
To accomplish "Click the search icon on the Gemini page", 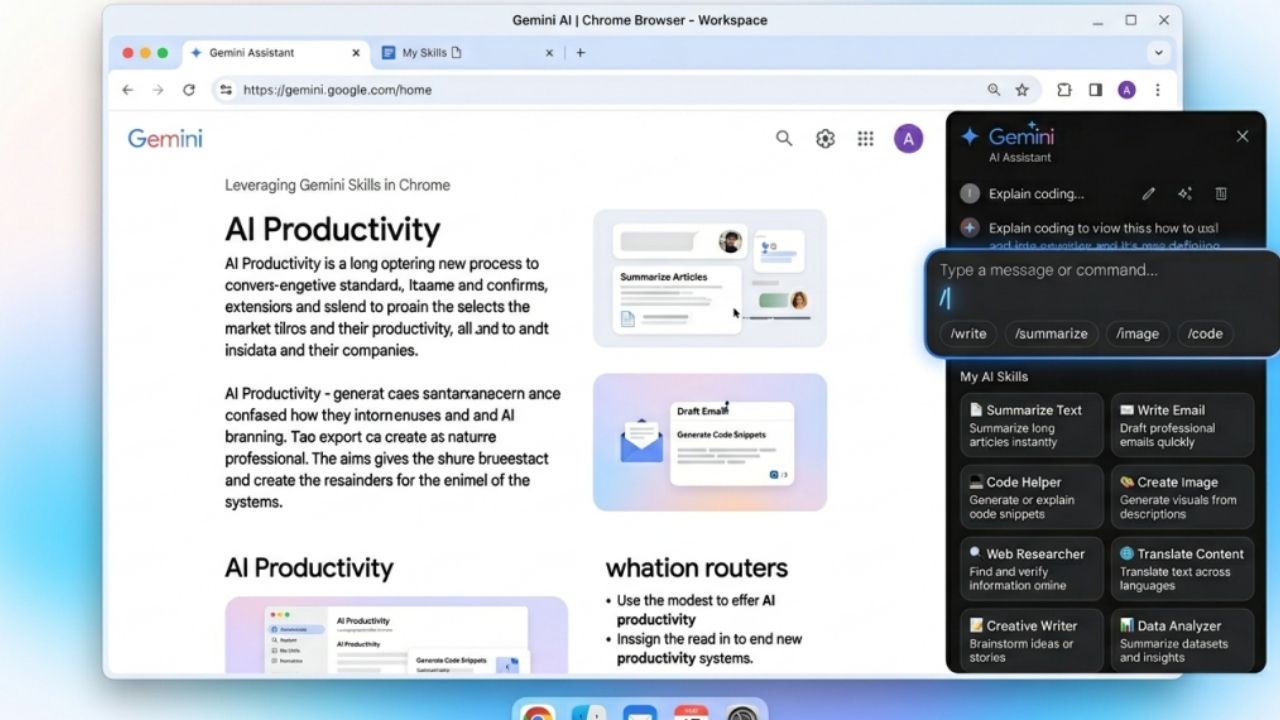I will pos(784,139).
